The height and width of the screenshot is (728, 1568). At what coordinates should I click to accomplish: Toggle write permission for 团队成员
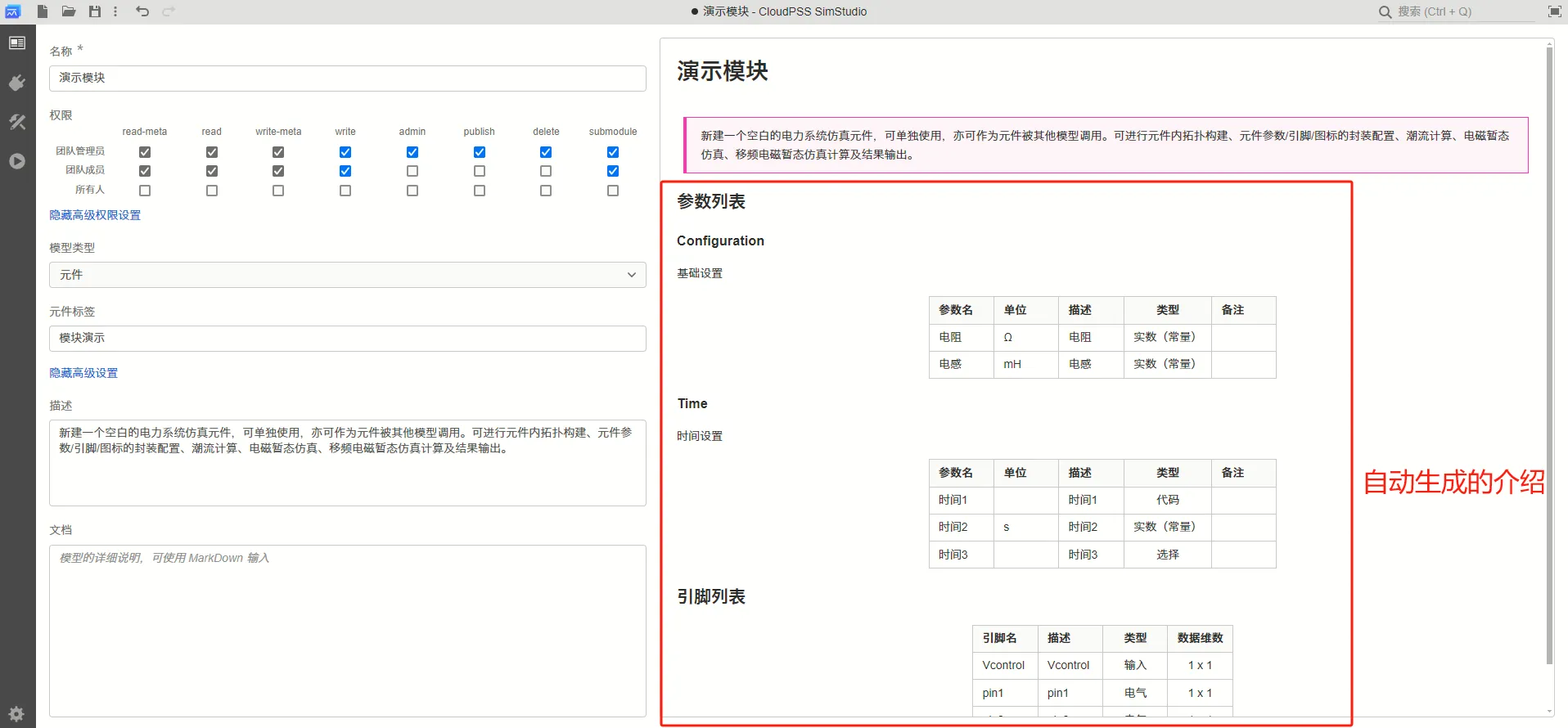point(345,171)
